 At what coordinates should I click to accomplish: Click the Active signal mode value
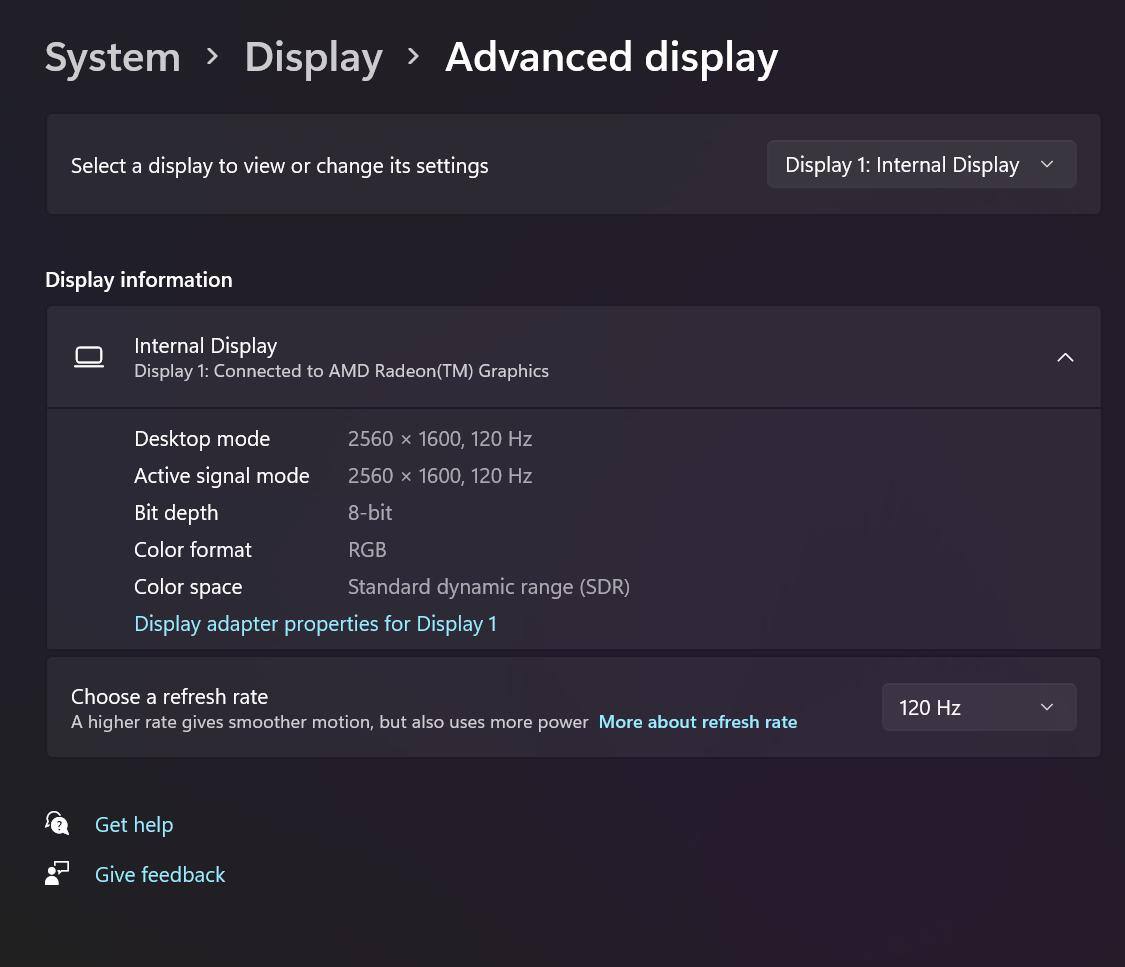pyautogui.click(x=439, y=476)
